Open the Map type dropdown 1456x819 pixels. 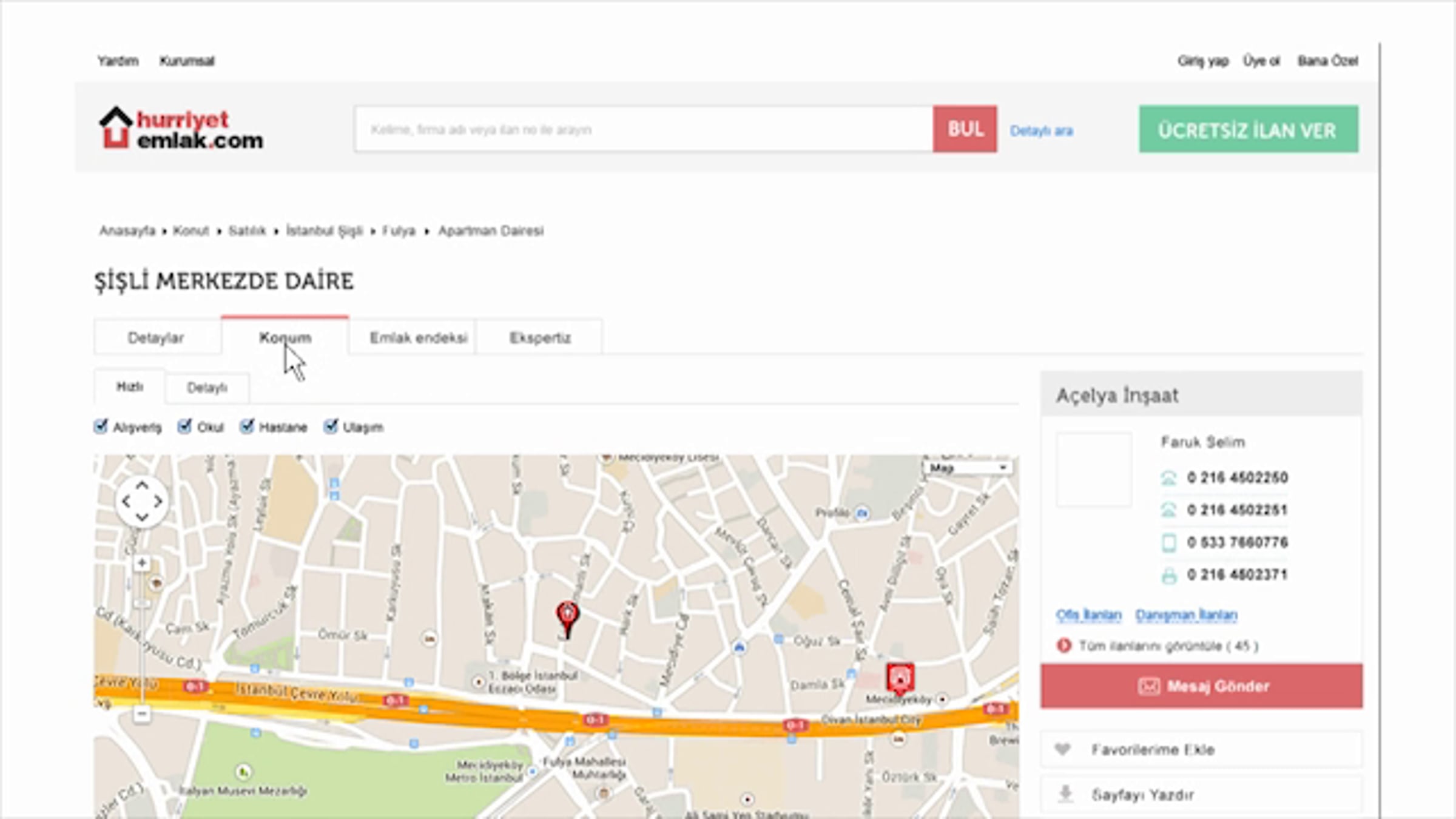968,468
